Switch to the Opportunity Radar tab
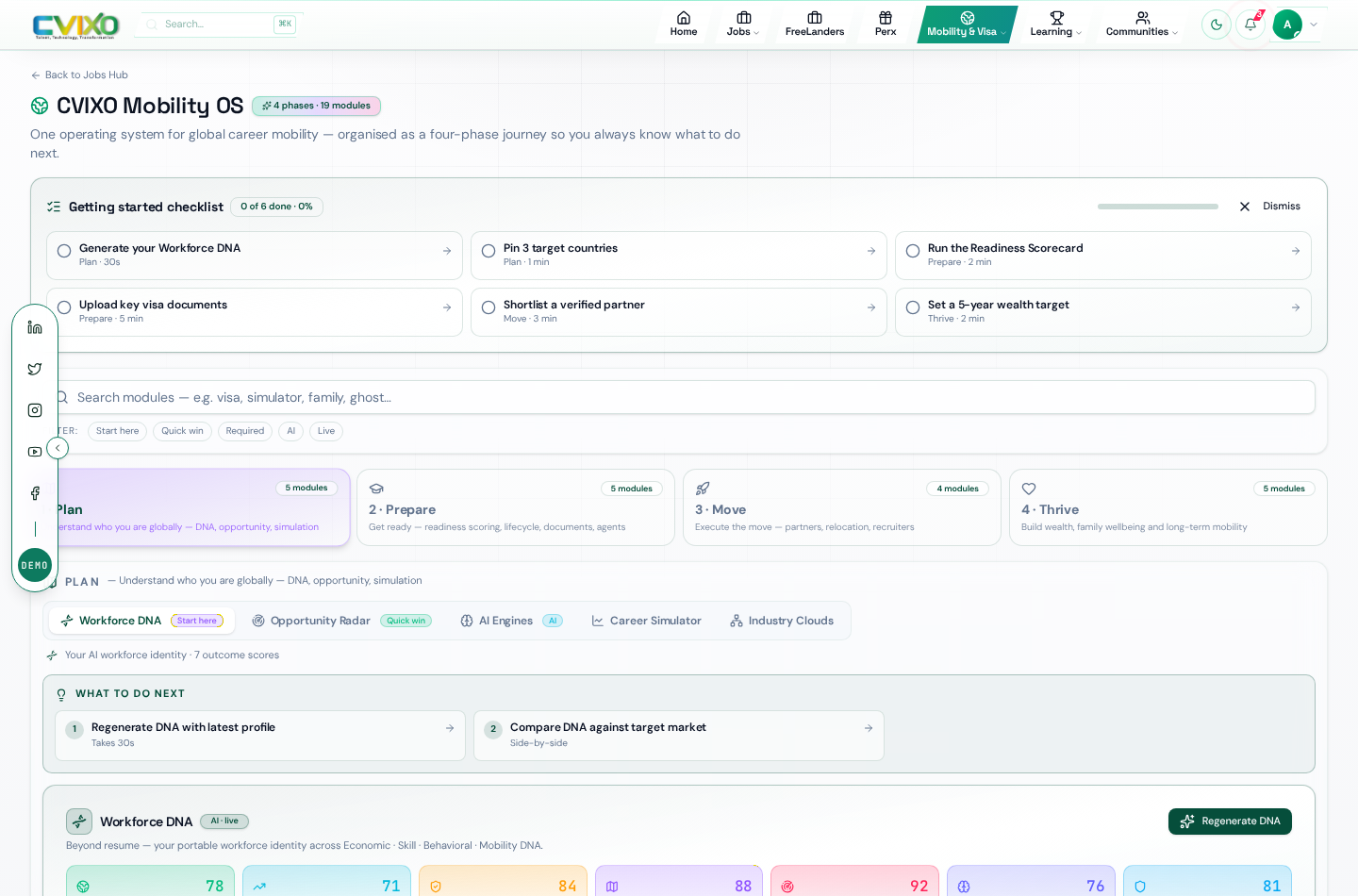Screen dimensions: 1358x896 tap(340, 621)
